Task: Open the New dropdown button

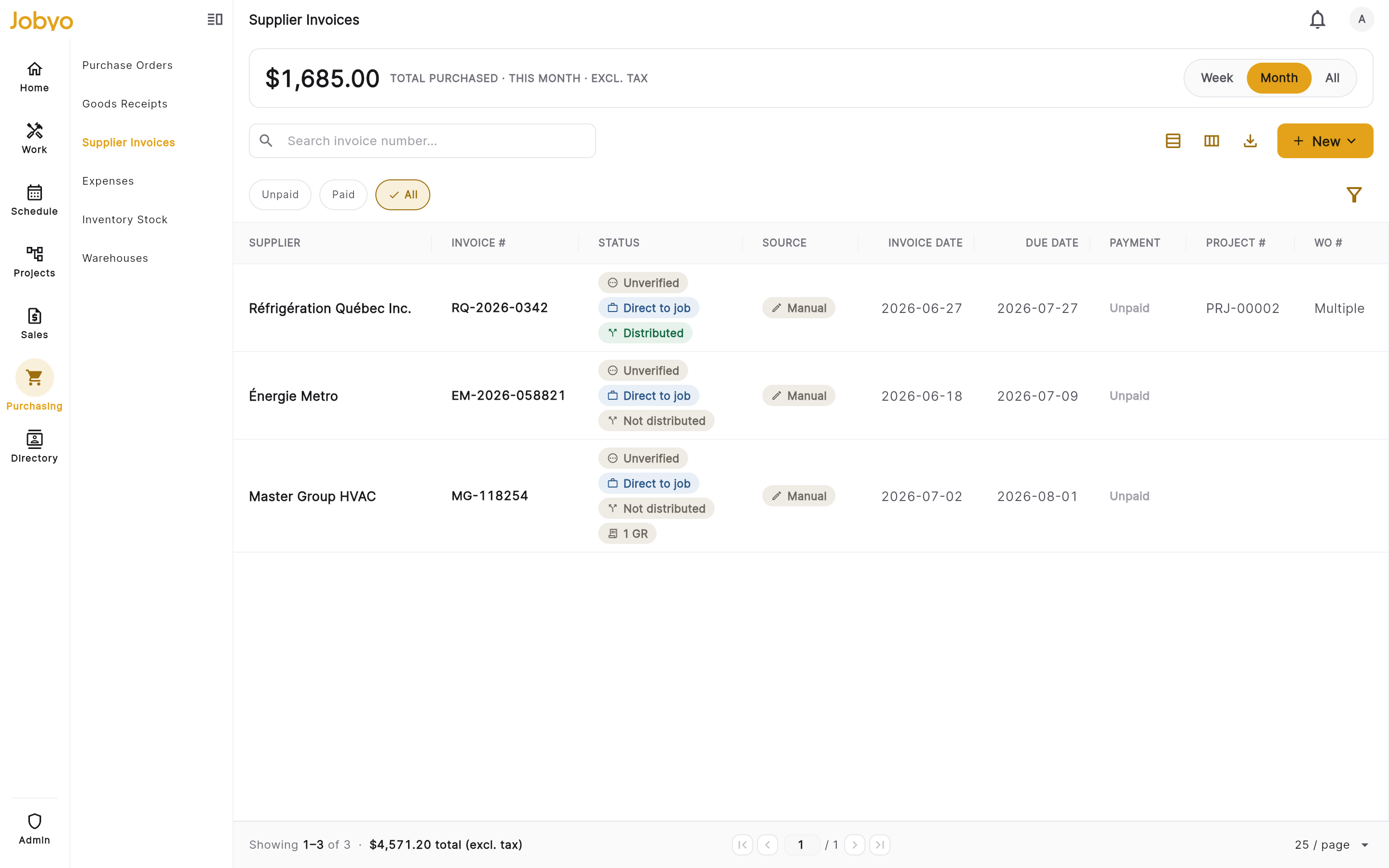Action: 1325,141
